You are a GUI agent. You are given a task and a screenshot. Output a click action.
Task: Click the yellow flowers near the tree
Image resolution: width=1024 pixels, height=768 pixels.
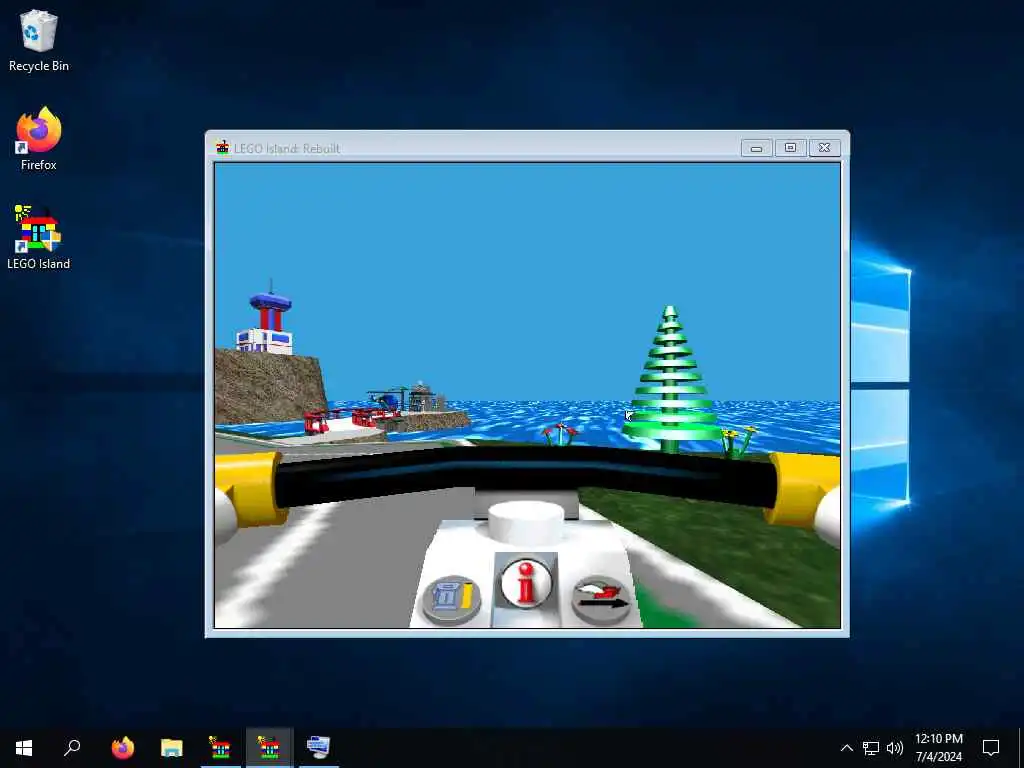(x=739, y=443)
